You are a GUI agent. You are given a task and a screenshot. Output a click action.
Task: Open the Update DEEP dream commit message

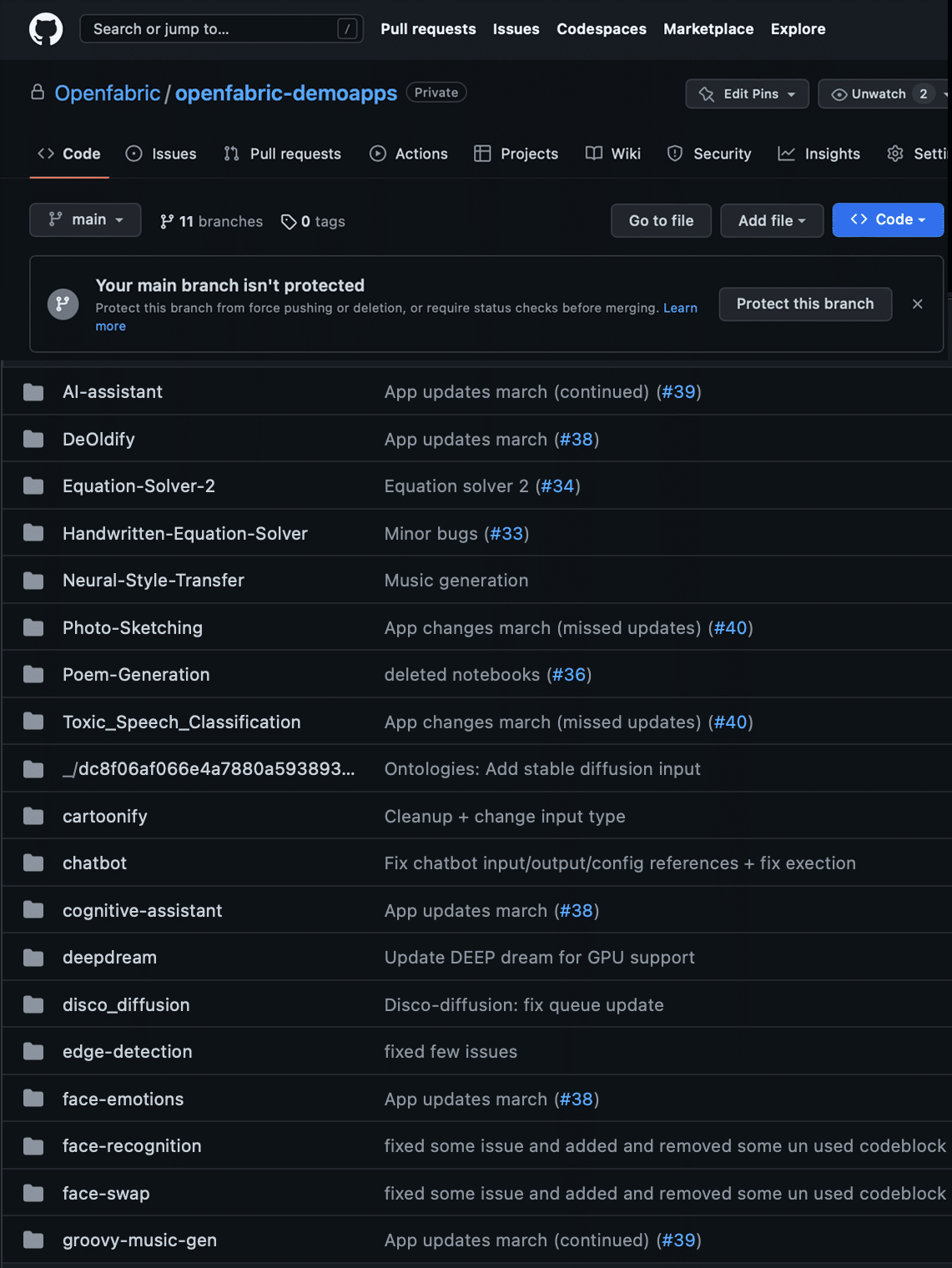(540, 958)
